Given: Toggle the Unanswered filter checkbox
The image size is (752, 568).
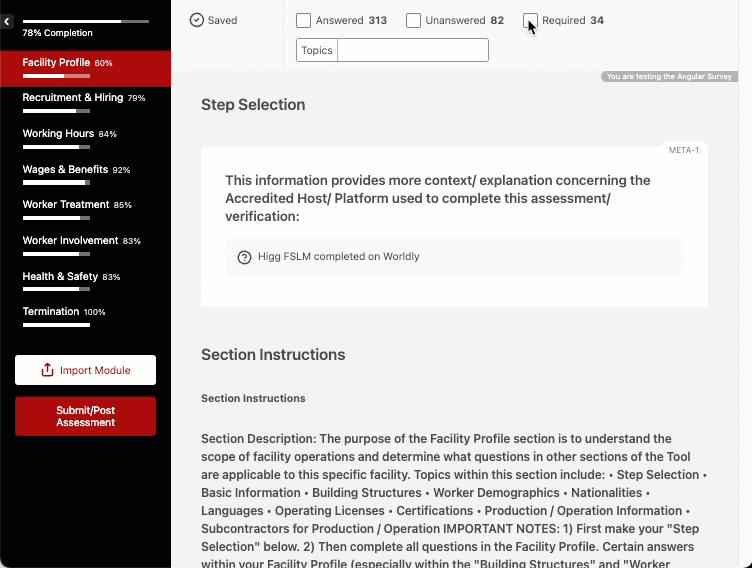Looking at the screenshot, I should point(413,21).
